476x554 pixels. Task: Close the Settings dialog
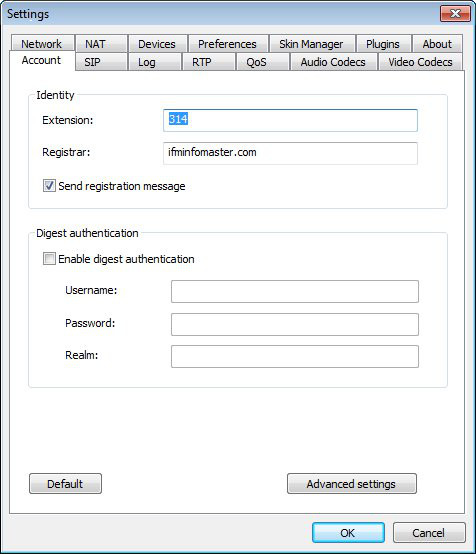455,14
